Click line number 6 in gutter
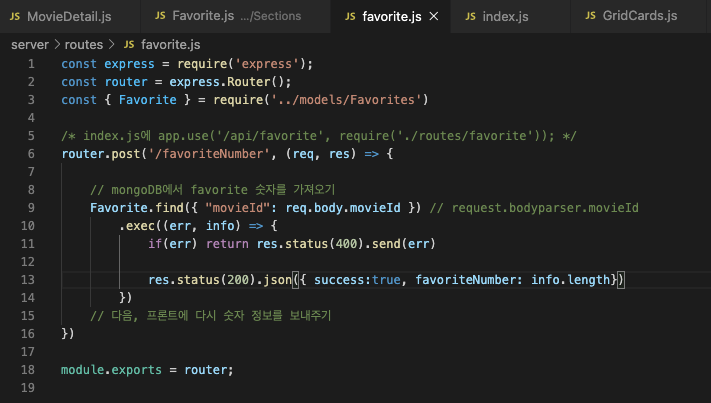Image resolution: width=711 pixels, height=403 pixels. [x=31, y=154]
